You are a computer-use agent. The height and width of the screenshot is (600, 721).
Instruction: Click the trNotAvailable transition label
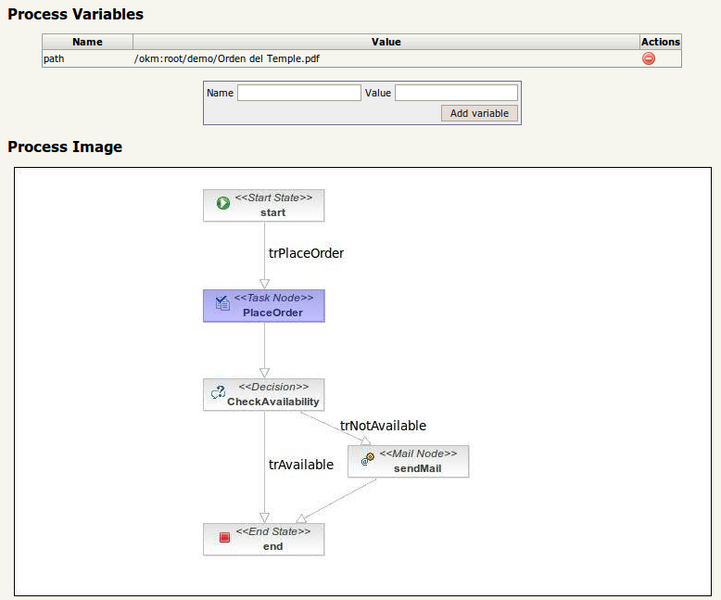(x=383, y=426)
